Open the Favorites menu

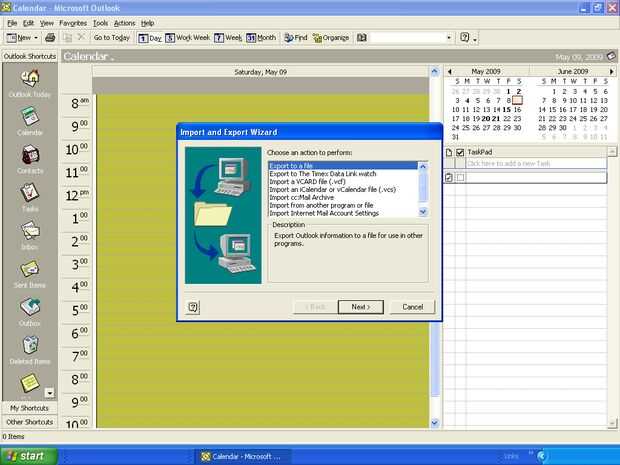point(73,23)
